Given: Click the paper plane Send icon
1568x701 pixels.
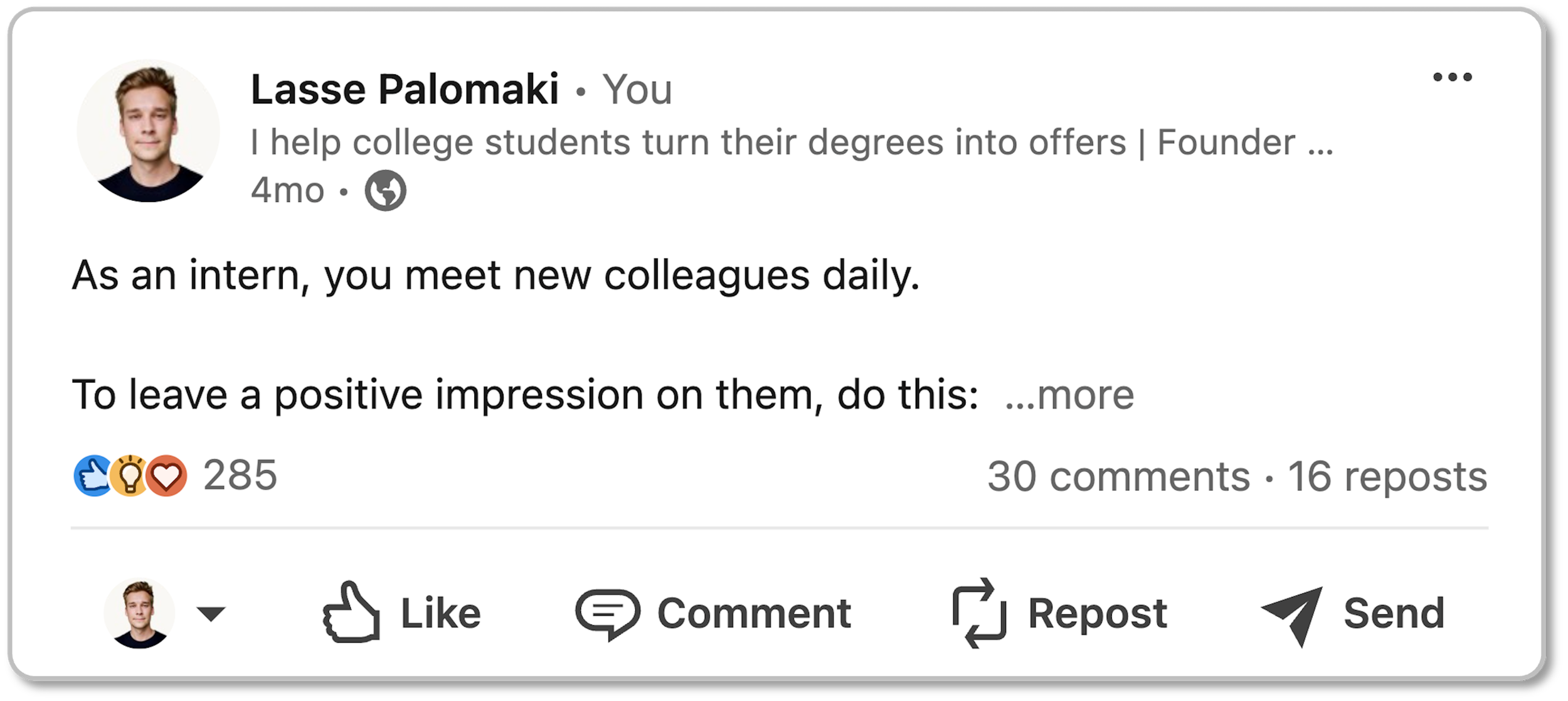Looking at the screenshot, I should coord(1293,614).
